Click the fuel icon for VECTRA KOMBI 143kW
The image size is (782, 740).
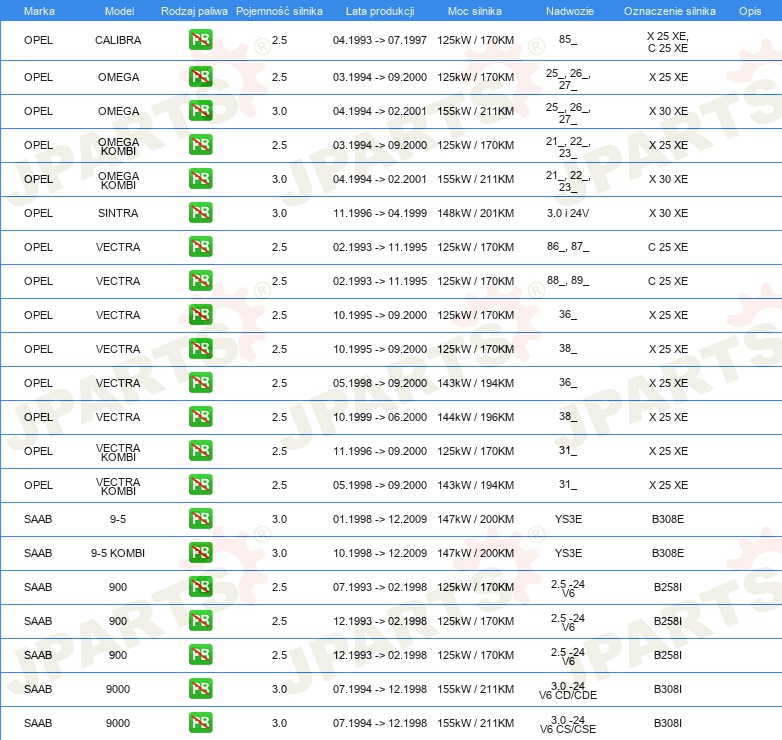click(200, 485)
